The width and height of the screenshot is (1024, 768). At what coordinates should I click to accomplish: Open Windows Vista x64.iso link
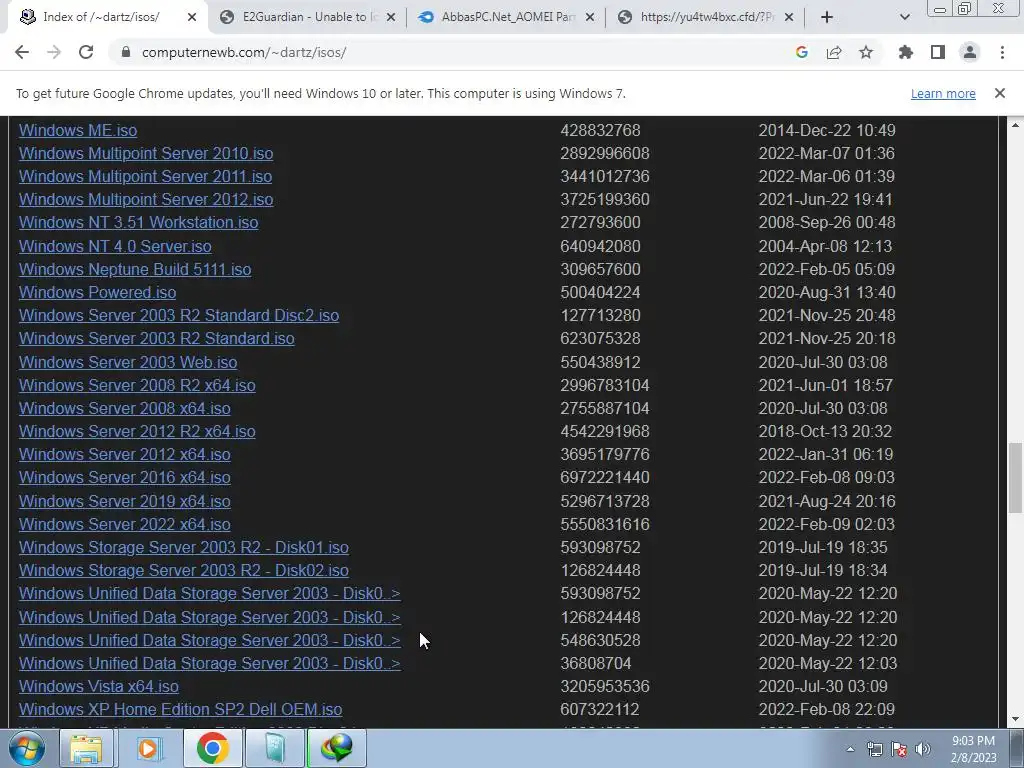tap(99, 686)
